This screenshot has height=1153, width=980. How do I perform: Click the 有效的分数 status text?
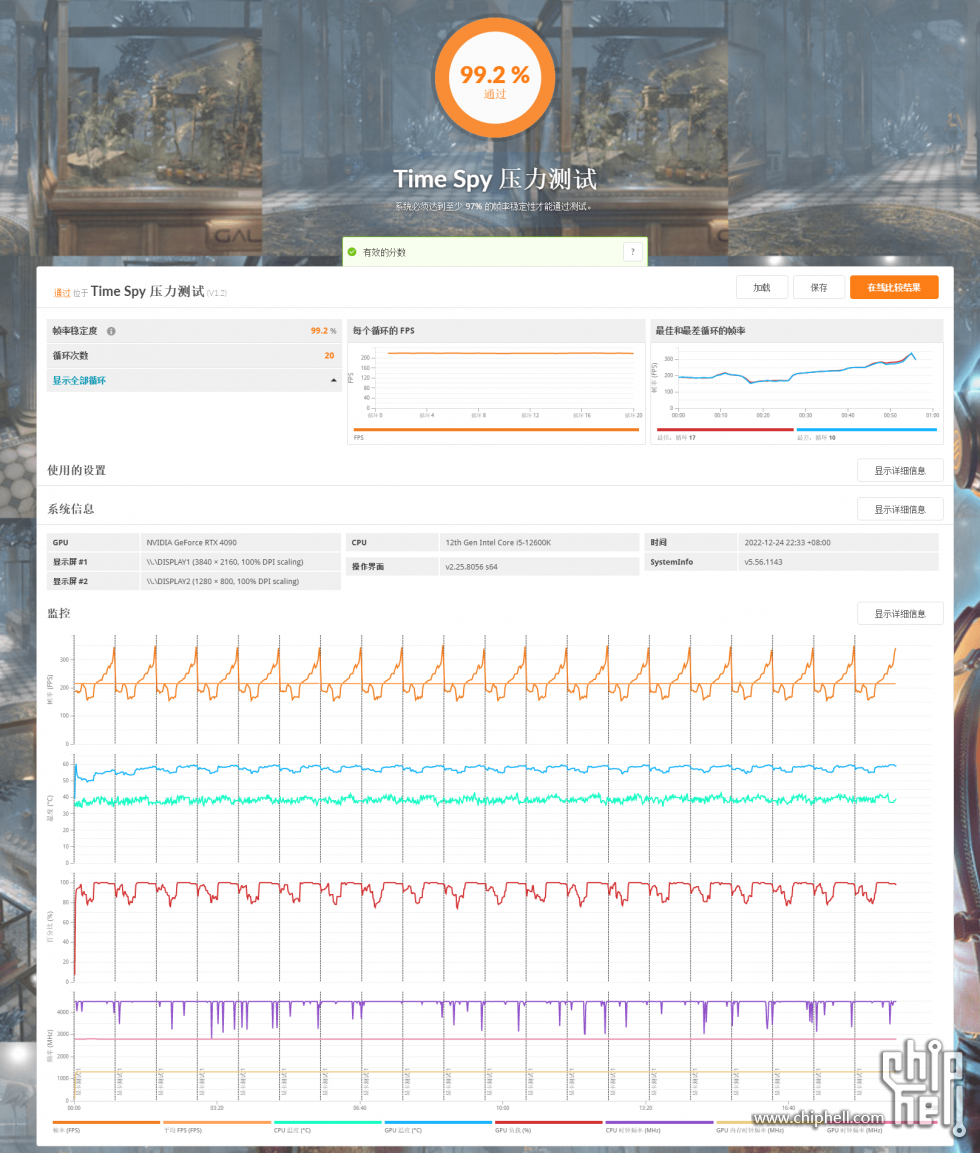[384, 252]
